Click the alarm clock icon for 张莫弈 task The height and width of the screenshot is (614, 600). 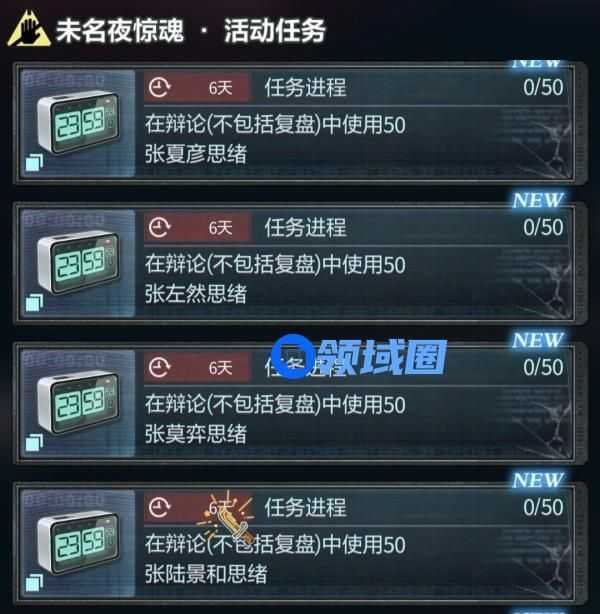tap(78, 403)
